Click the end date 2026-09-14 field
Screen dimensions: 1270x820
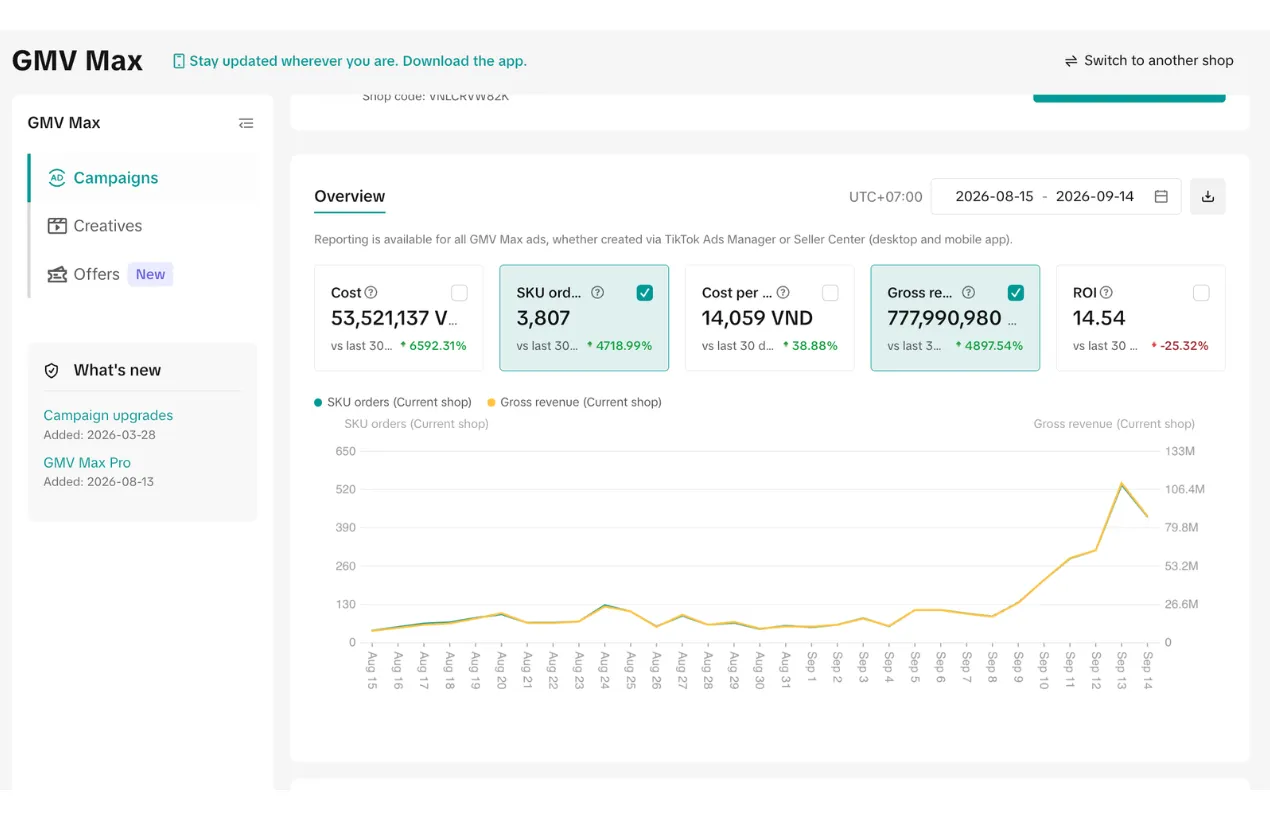click(1095, 196)
